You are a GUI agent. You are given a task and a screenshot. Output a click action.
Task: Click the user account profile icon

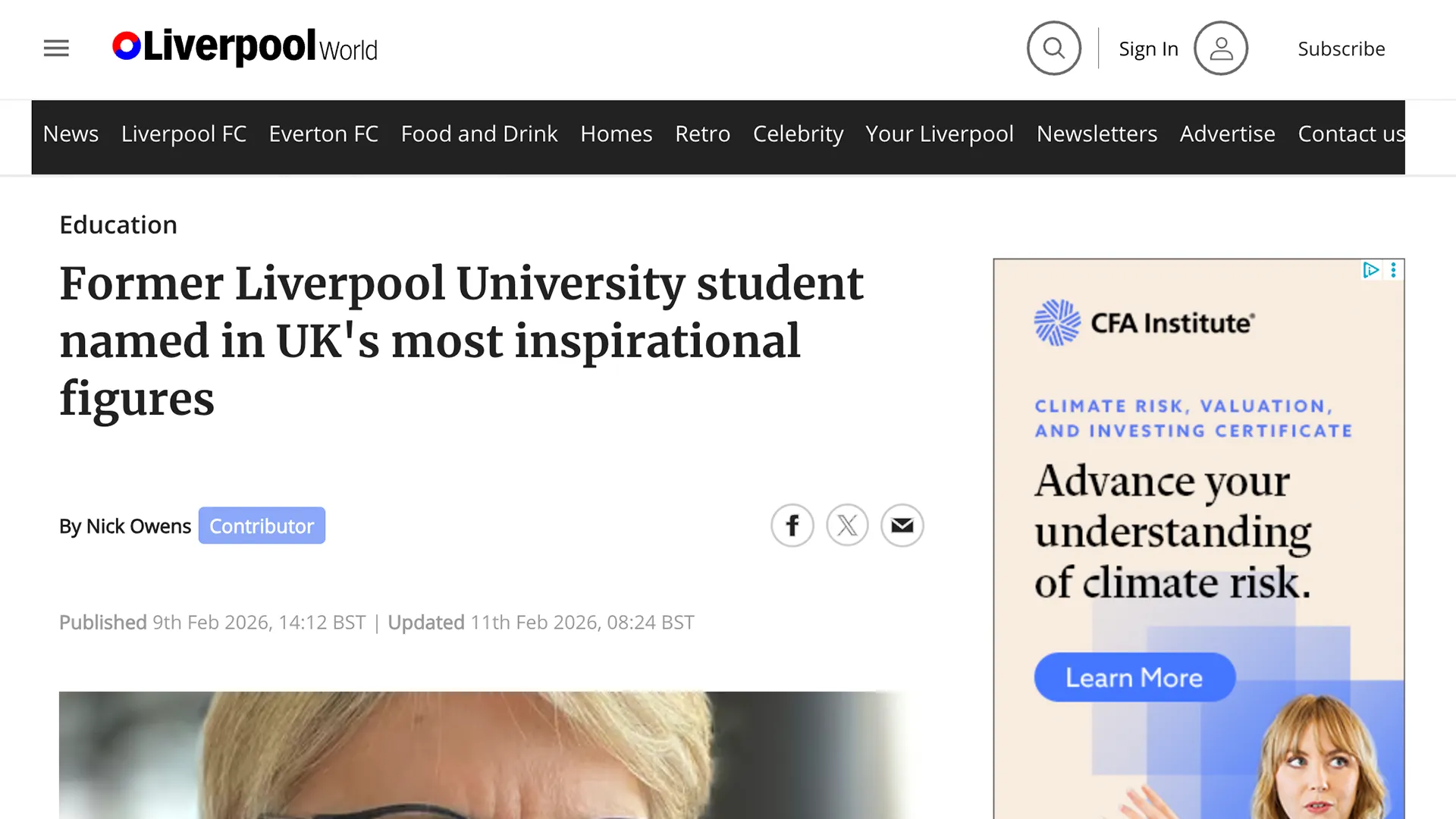click(x=1220, y=49)
